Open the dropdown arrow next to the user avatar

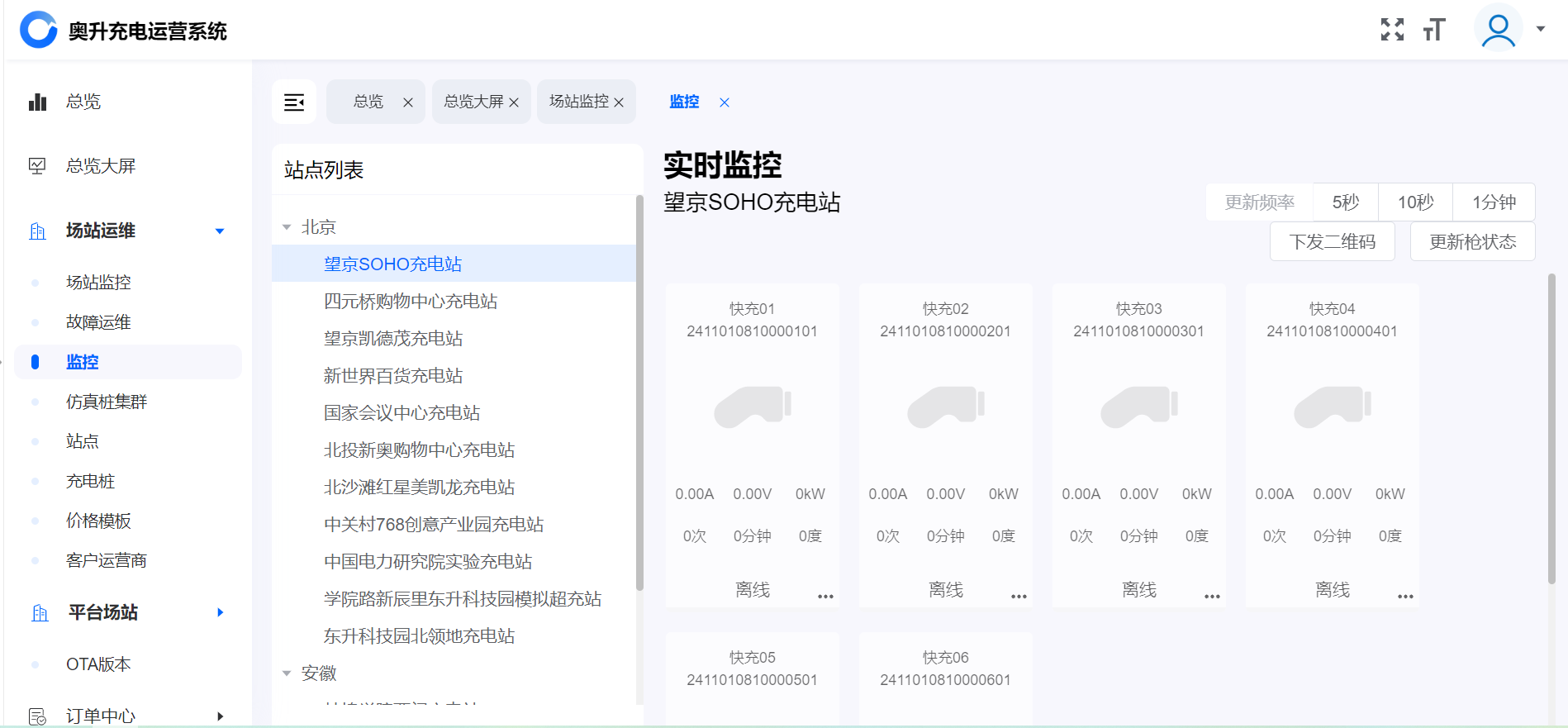tap(1541, 29)
